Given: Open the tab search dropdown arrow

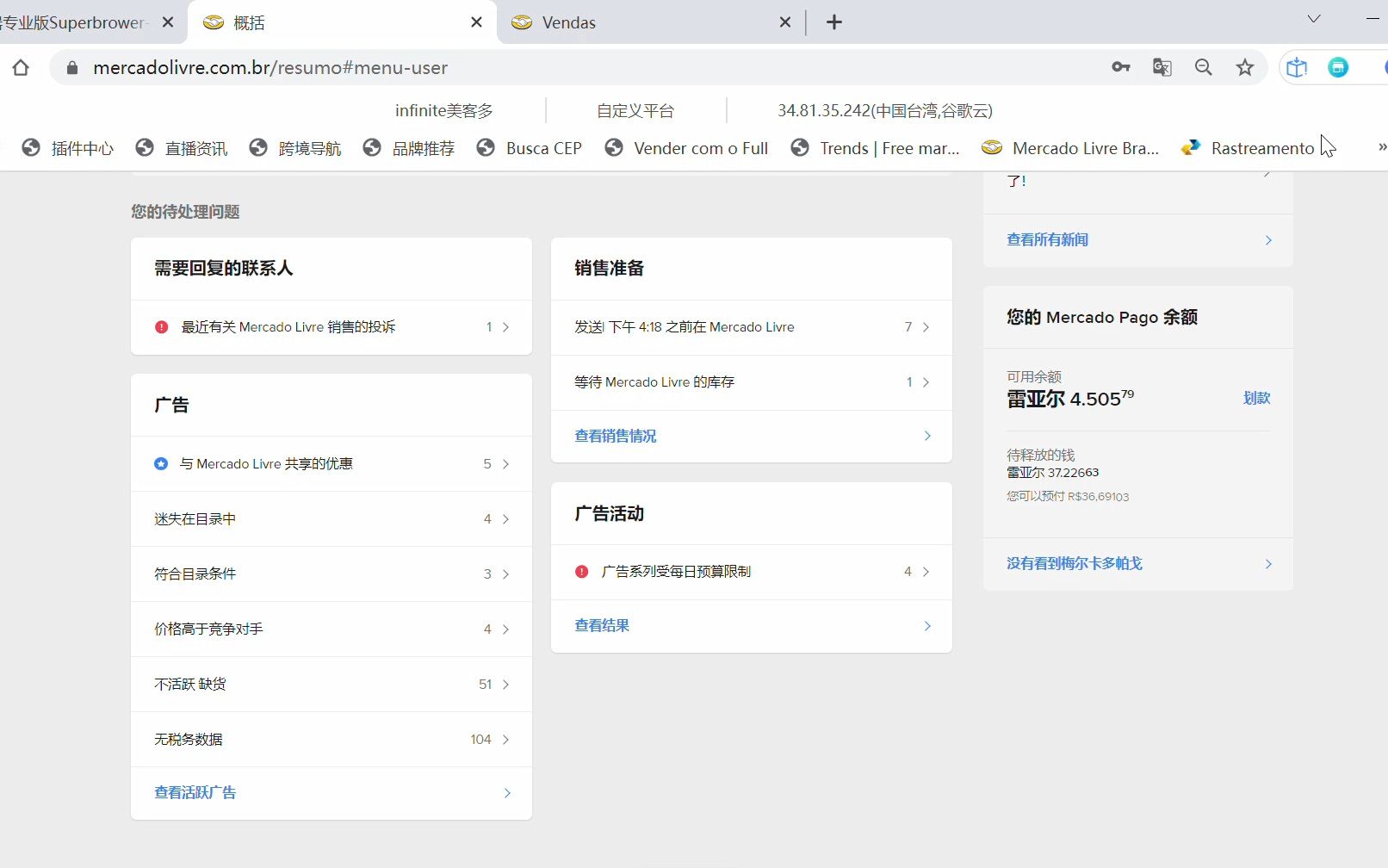Looking at the screenshot, I should (1314, 19).
